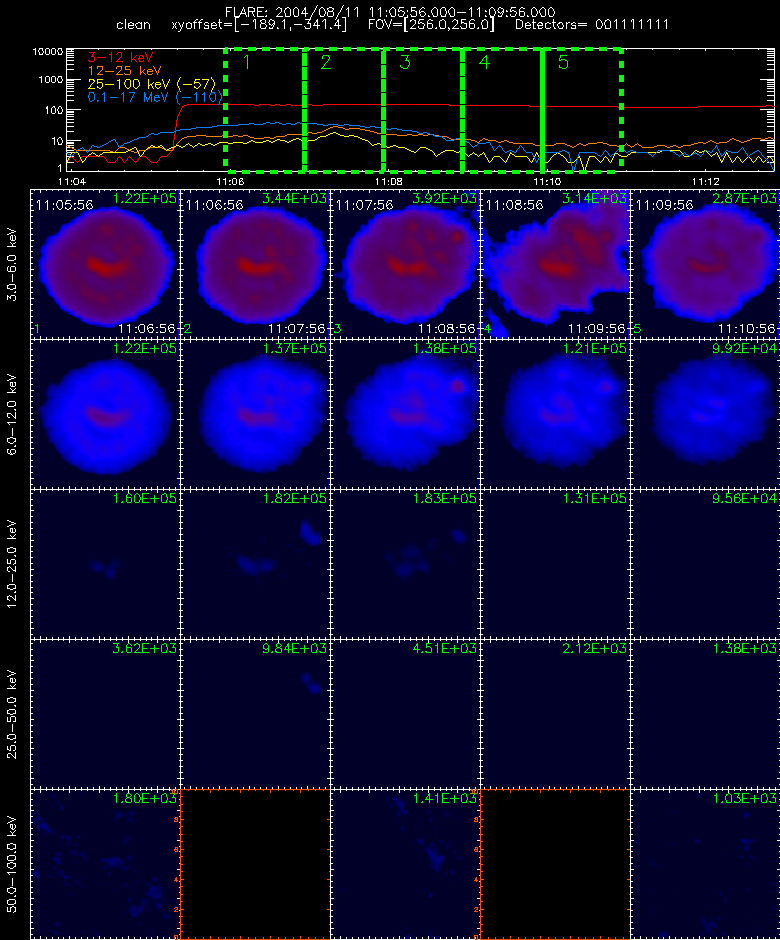Click the orange '12-25 keV' legend entry

(x=125, y=71)
